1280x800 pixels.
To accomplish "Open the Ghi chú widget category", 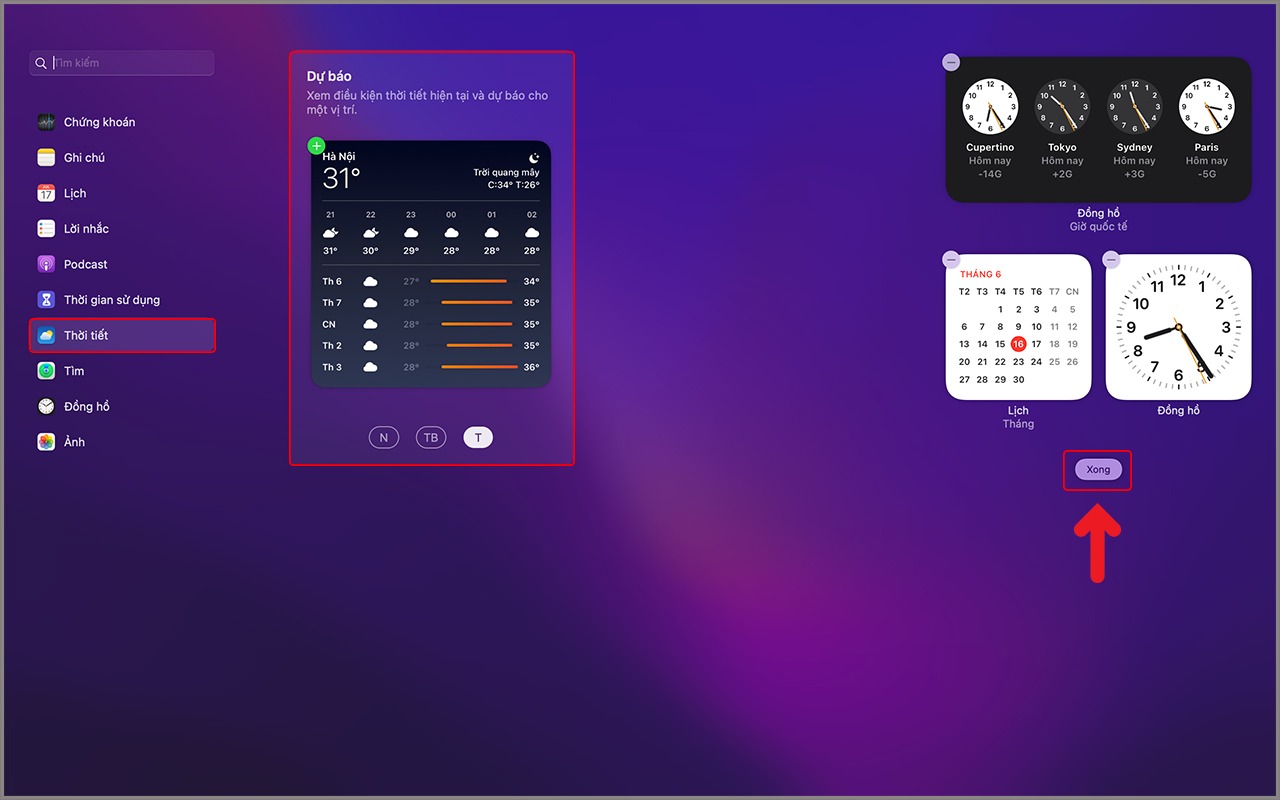I will pyautogui.click(x=123, y=158).
